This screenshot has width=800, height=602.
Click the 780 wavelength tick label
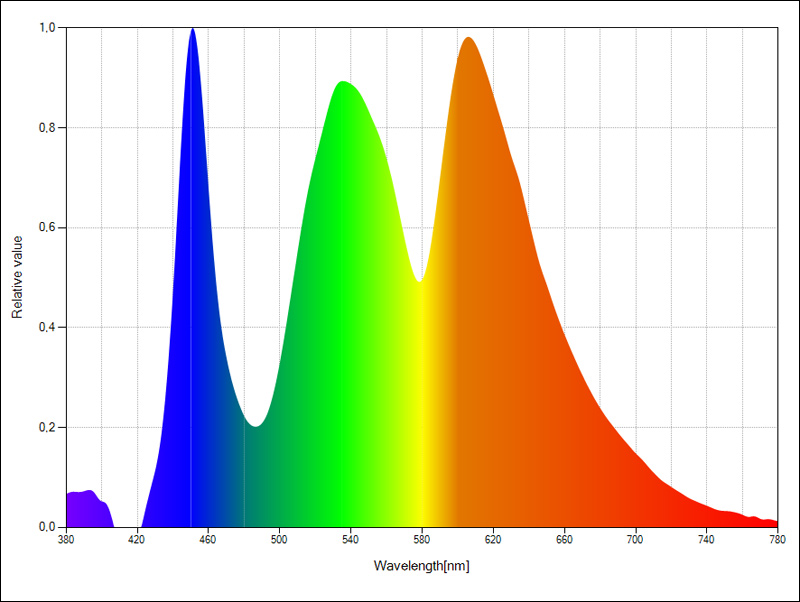(x=777, y=539)
